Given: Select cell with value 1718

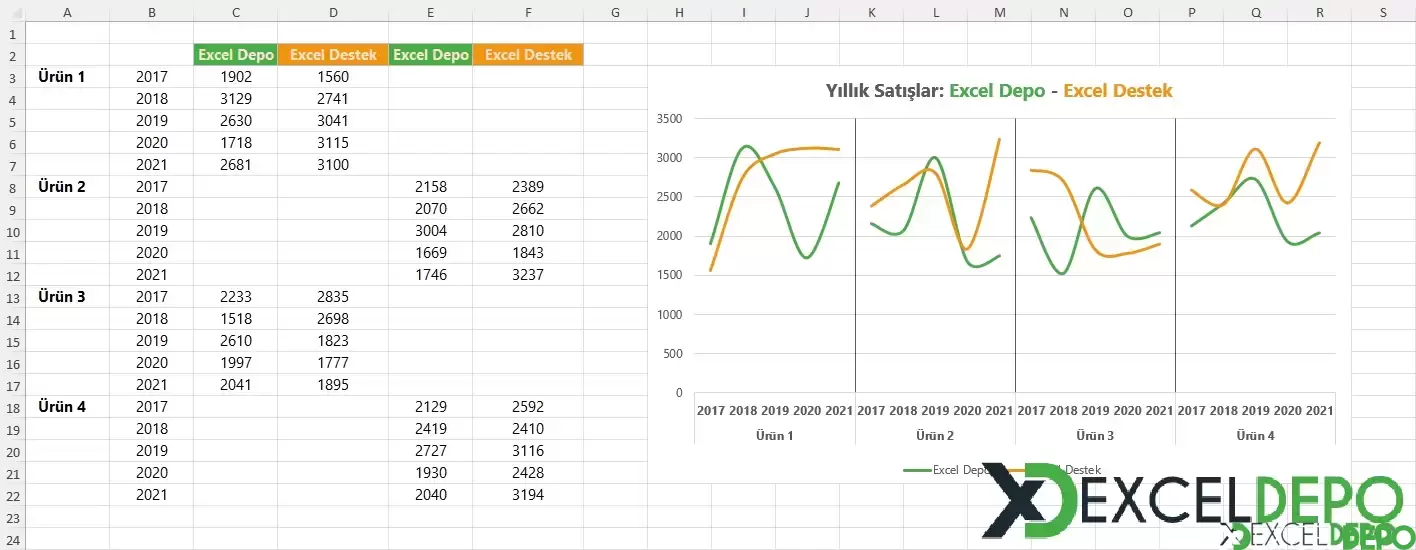Looking at the screenshot, I should [x=235, y=143].
